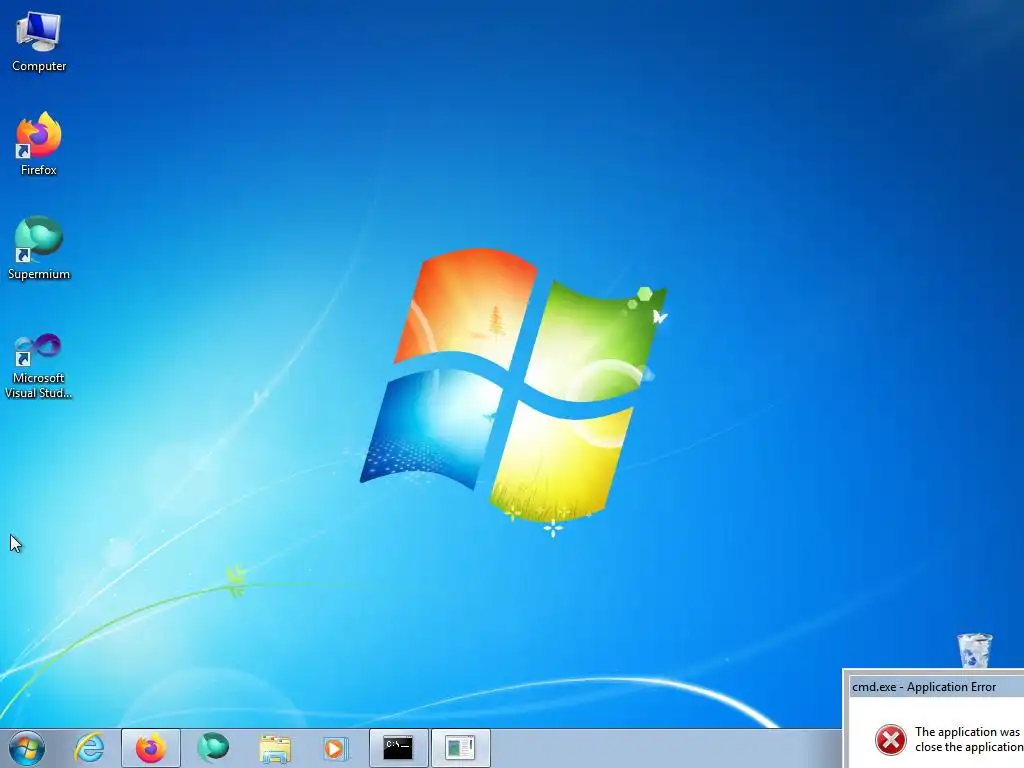Viewport: 1024px width, 768px height.
Task: Launch Internet Explorer from the taskbar
Action: (89, 748)
